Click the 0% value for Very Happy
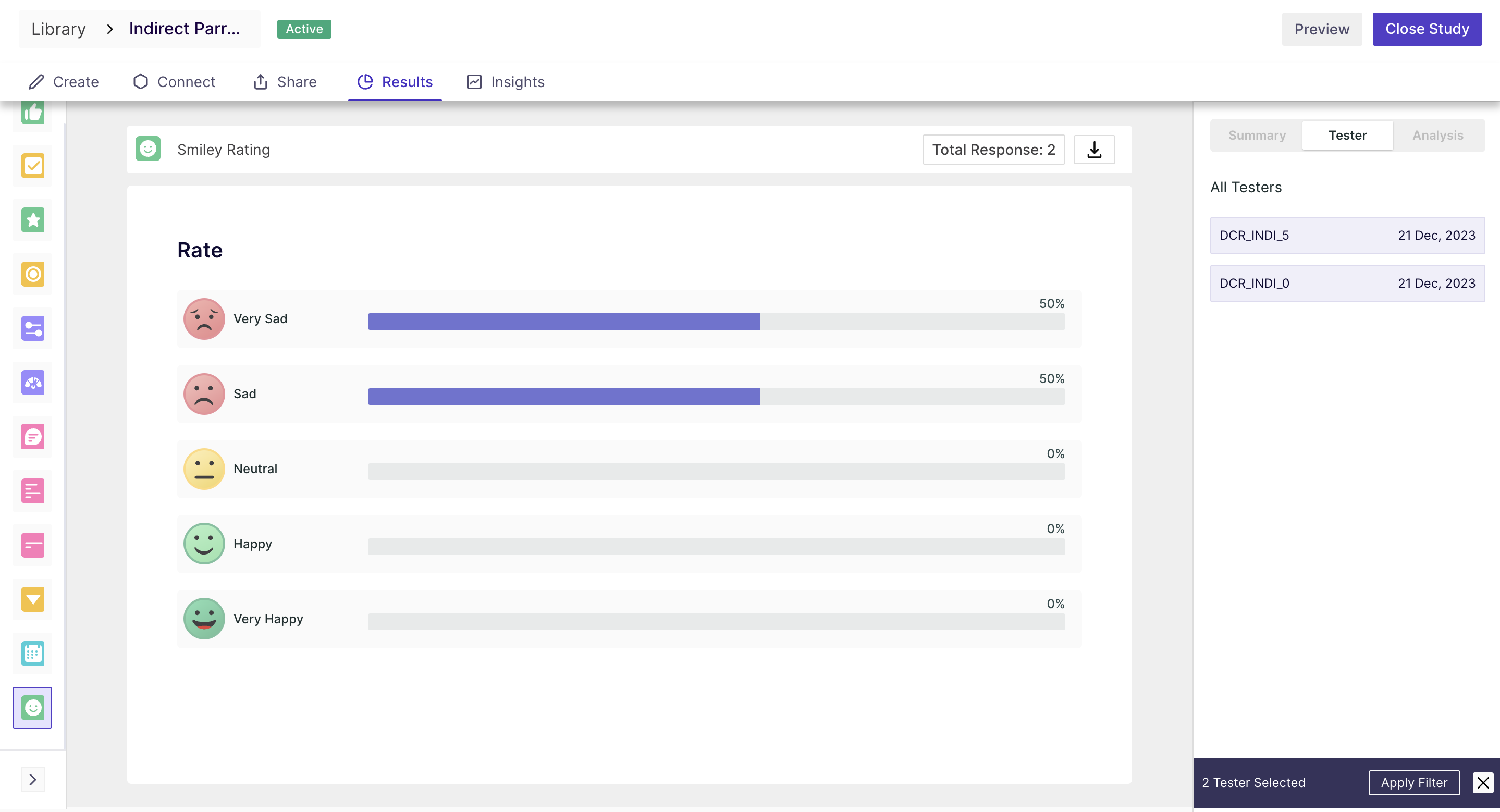Screen dimensions: 1500x812 tap(1055, 604)
